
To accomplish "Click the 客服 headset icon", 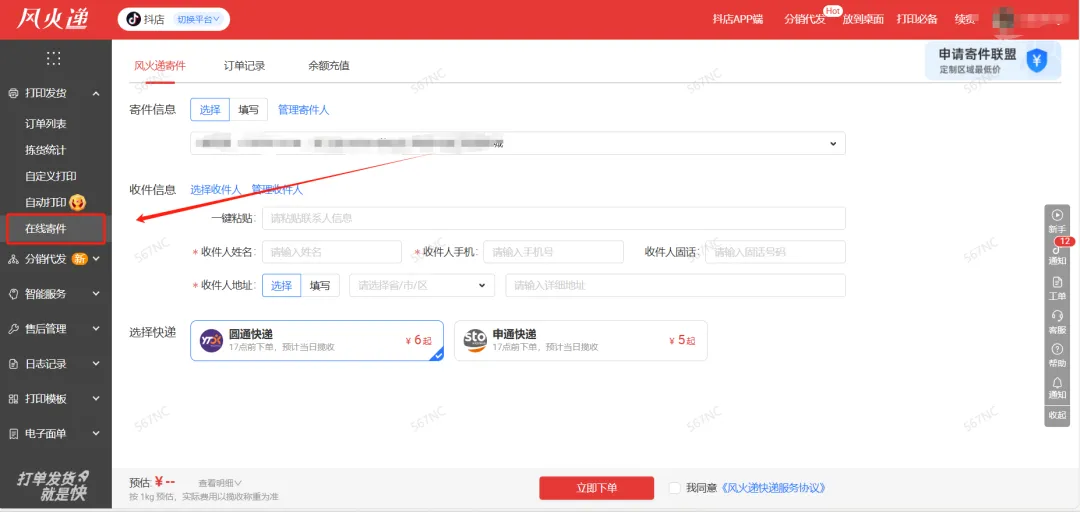I will click(x=1057, y=316).
